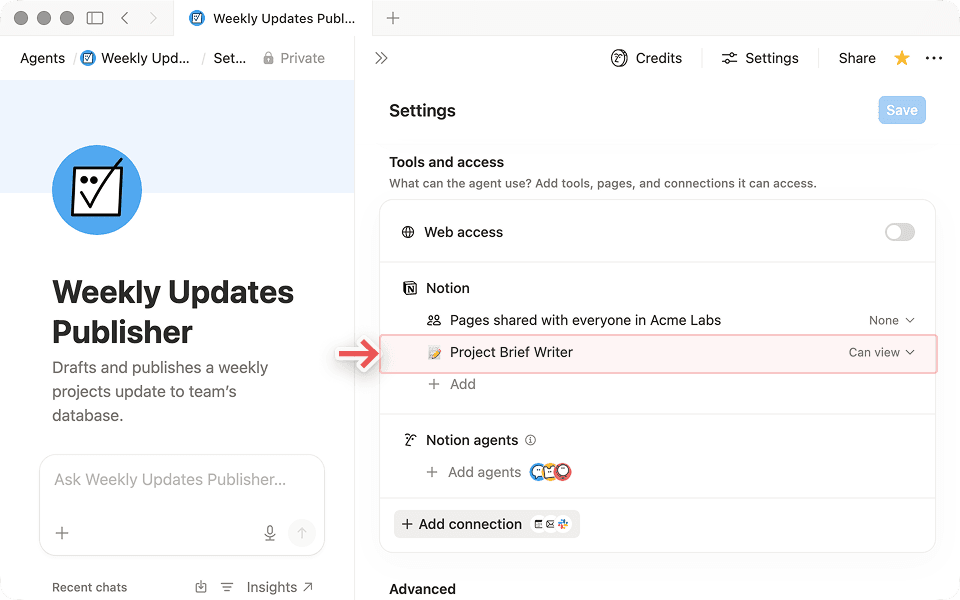Click Add under Notion pages
The image size is (960, 600).
pos(452,384)
